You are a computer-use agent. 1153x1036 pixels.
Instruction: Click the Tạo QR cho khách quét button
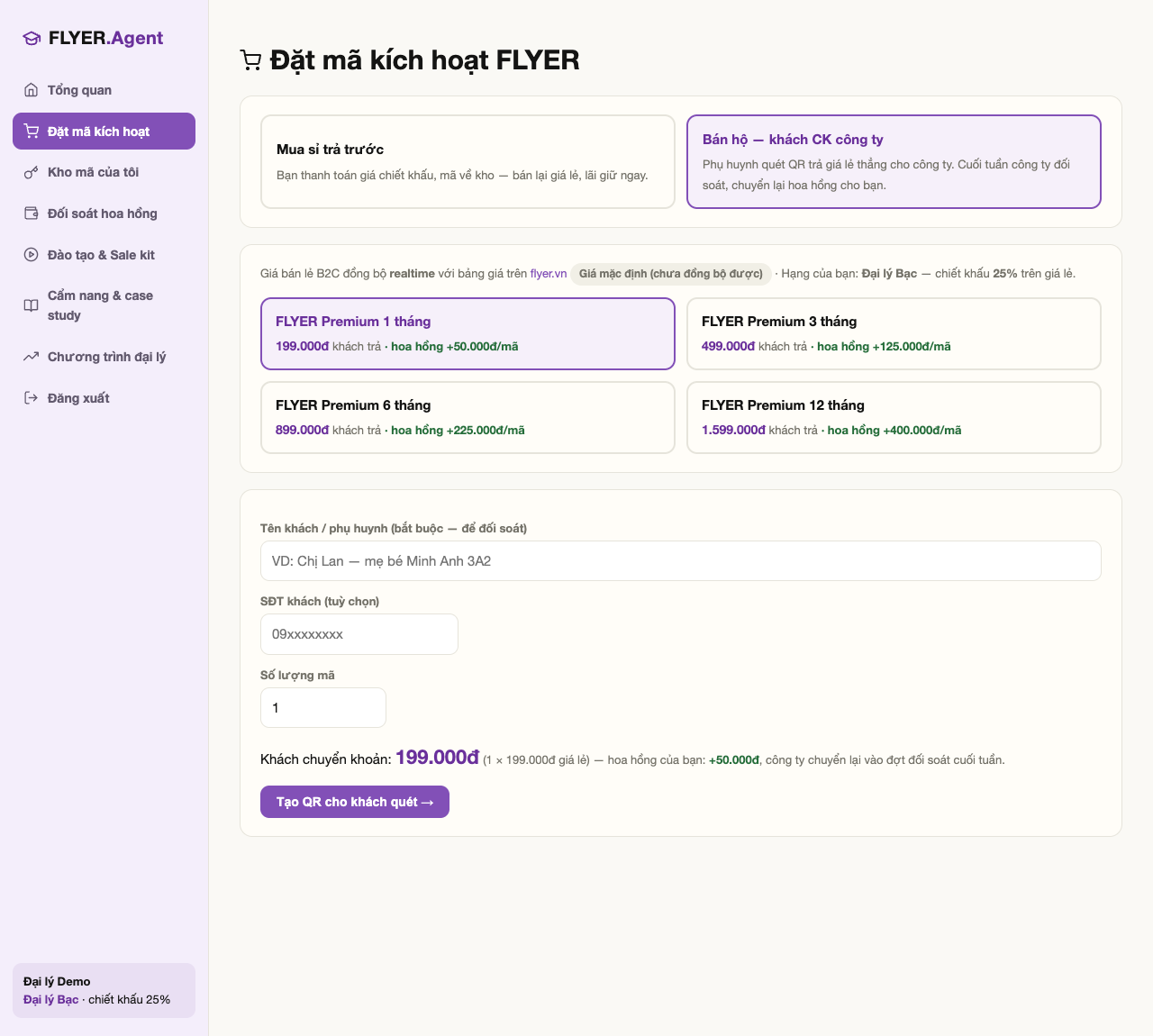[x=355, y=802]
